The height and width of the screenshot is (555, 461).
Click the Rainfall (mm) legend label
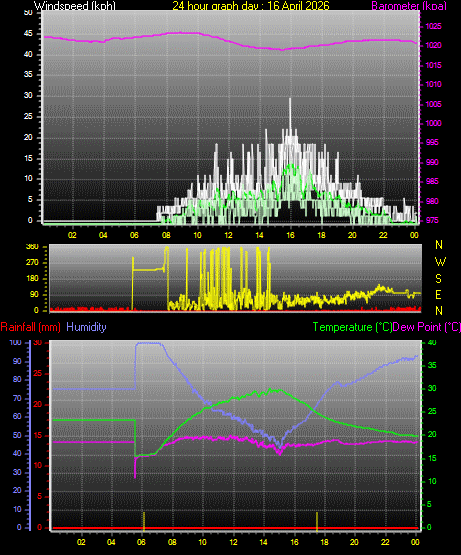30,327
